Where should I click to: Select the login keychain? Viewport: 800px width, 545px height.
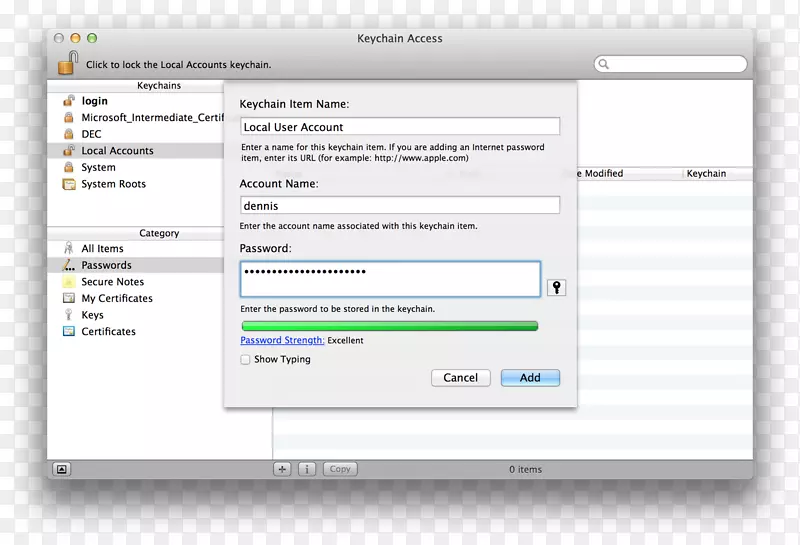point(94,101)
